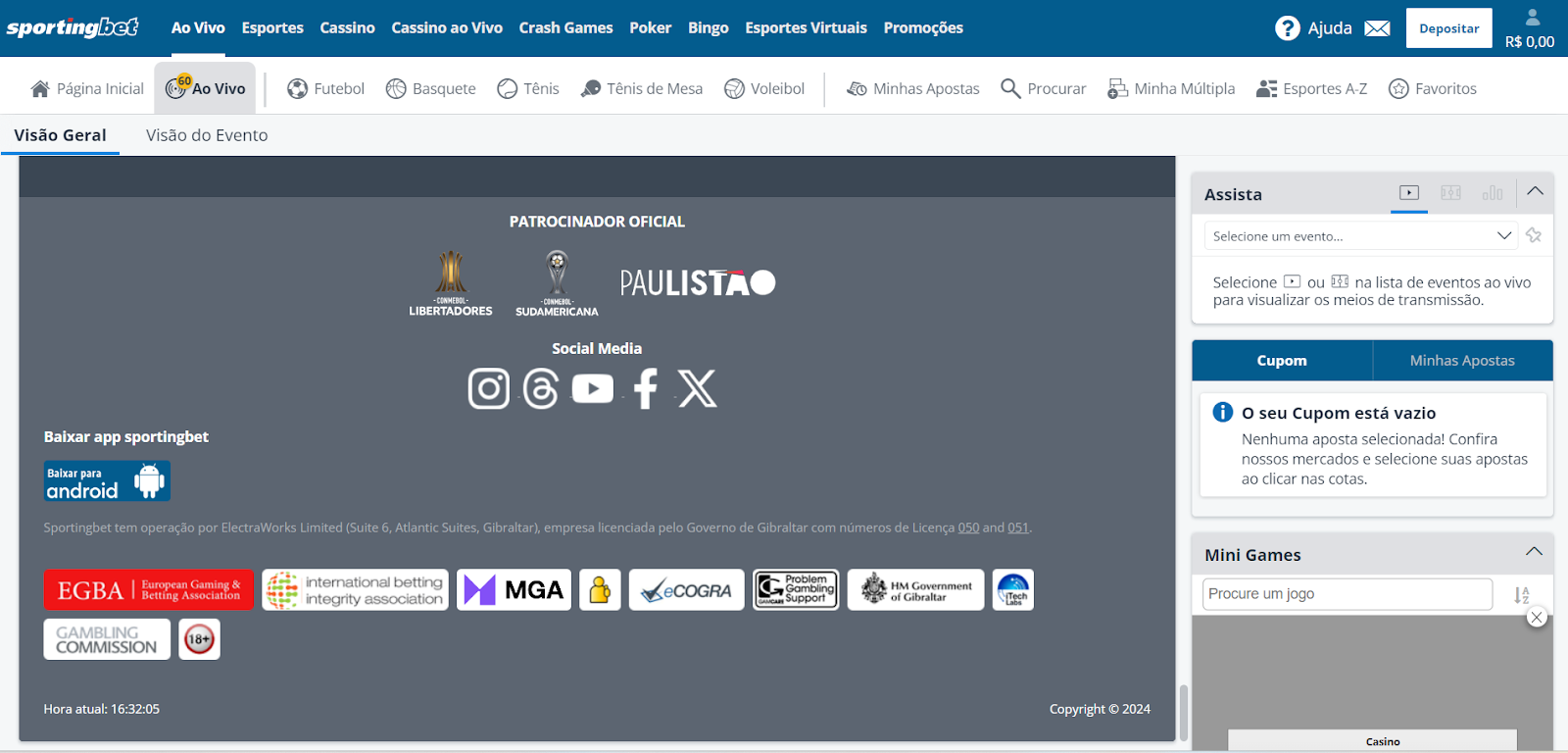
Task: Switch Assista panel to scoreboard view
Action: pos(1451,193)
